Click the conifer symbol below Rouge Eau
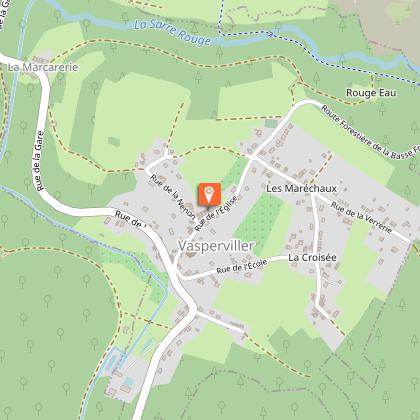Image resolution: width=420 pixels, height=420 pixels. tap(382, 108)
